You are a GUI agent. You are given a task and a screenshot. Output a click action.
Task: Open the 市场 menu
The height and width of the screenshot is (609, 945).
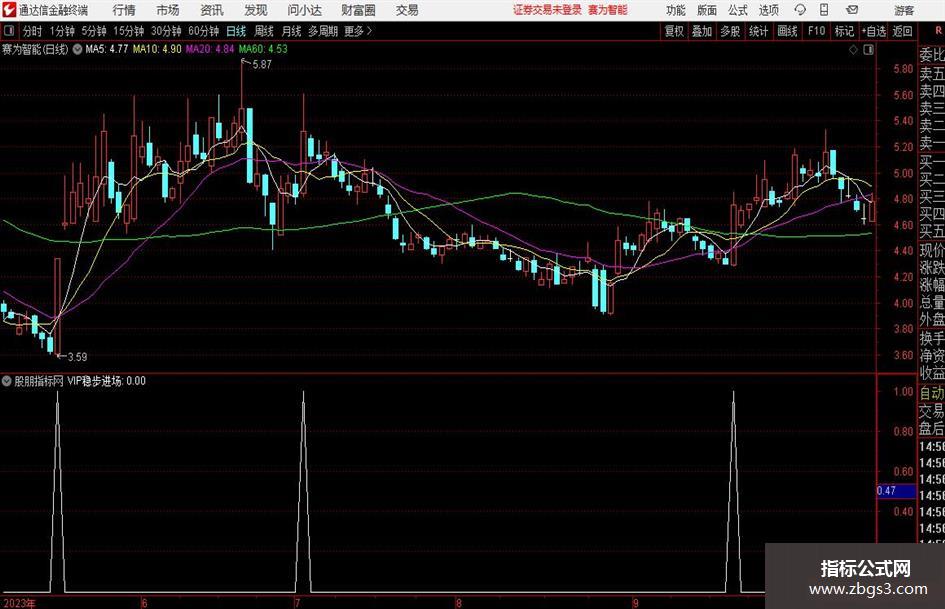click(168, 10)
